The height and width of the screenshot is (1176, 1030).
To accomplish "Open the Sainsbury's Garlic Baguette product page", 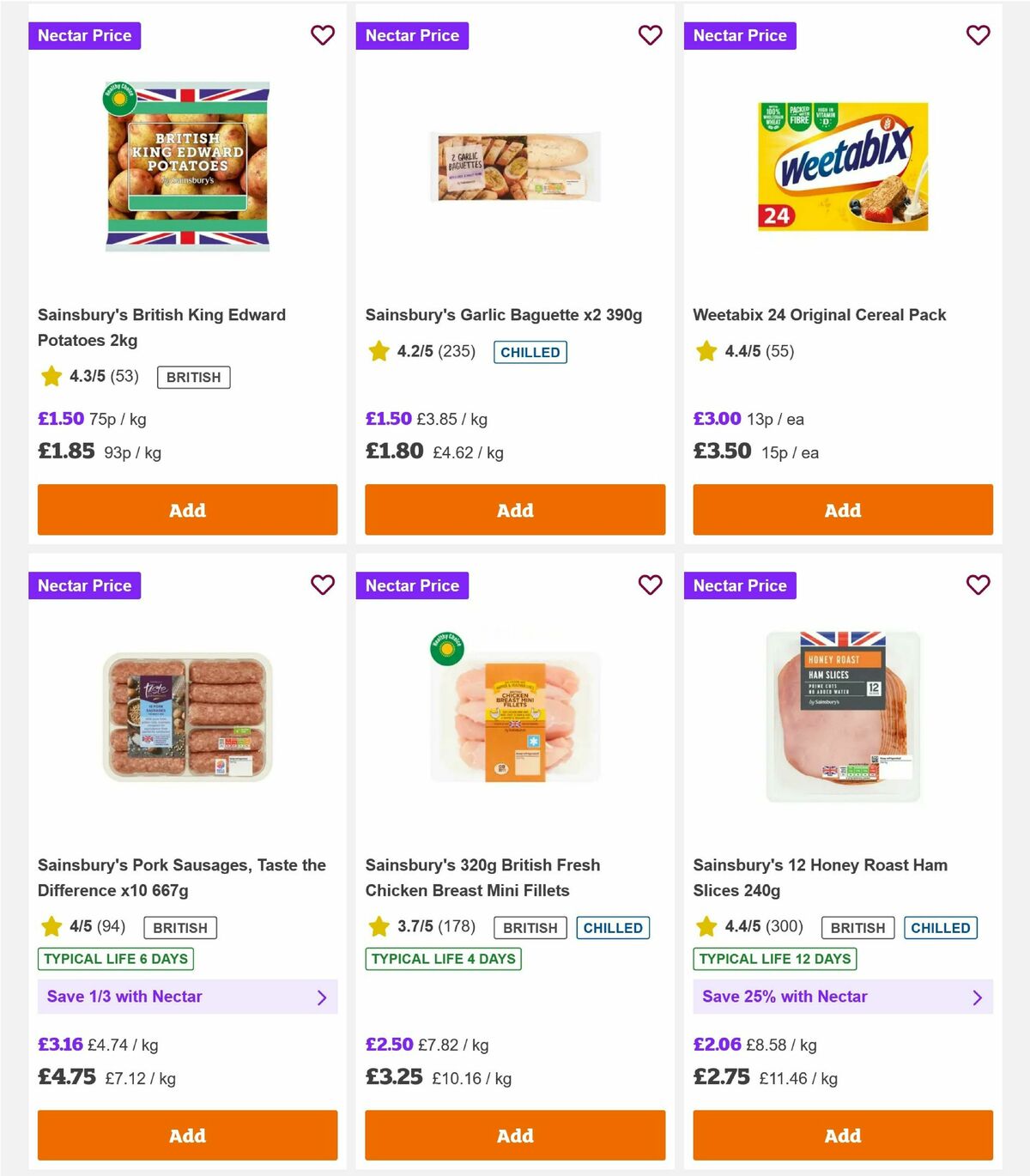I will [505, 314].
